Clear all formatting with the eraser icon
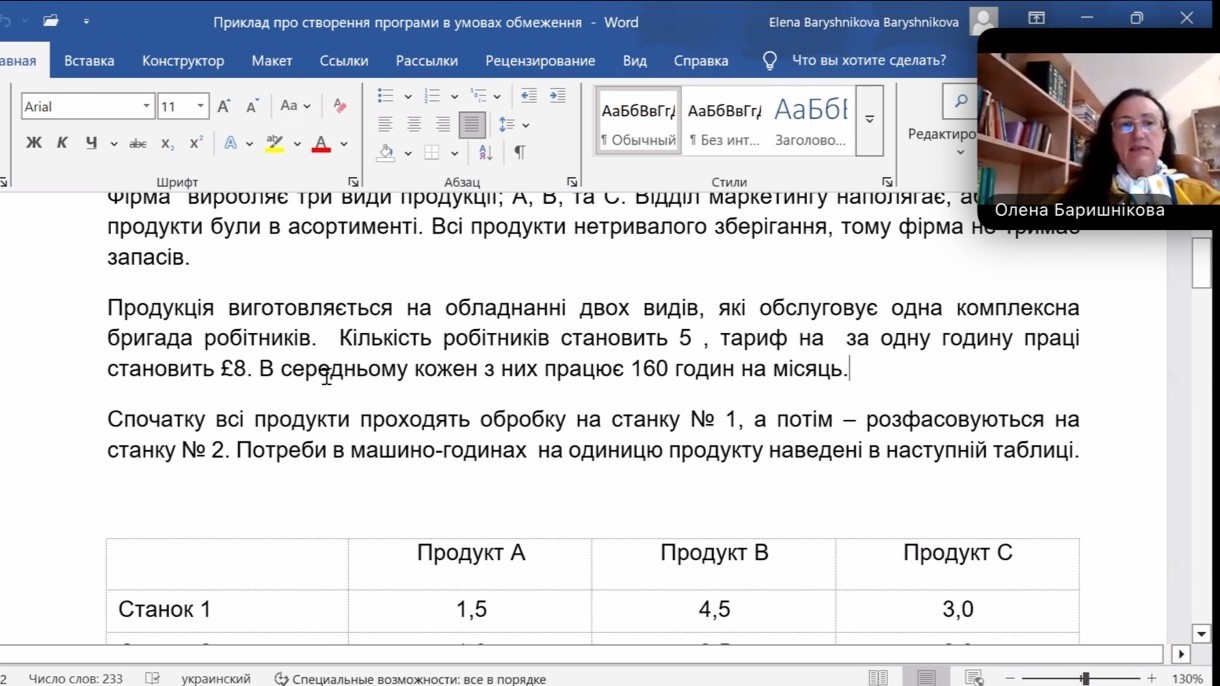 [340, 106]
